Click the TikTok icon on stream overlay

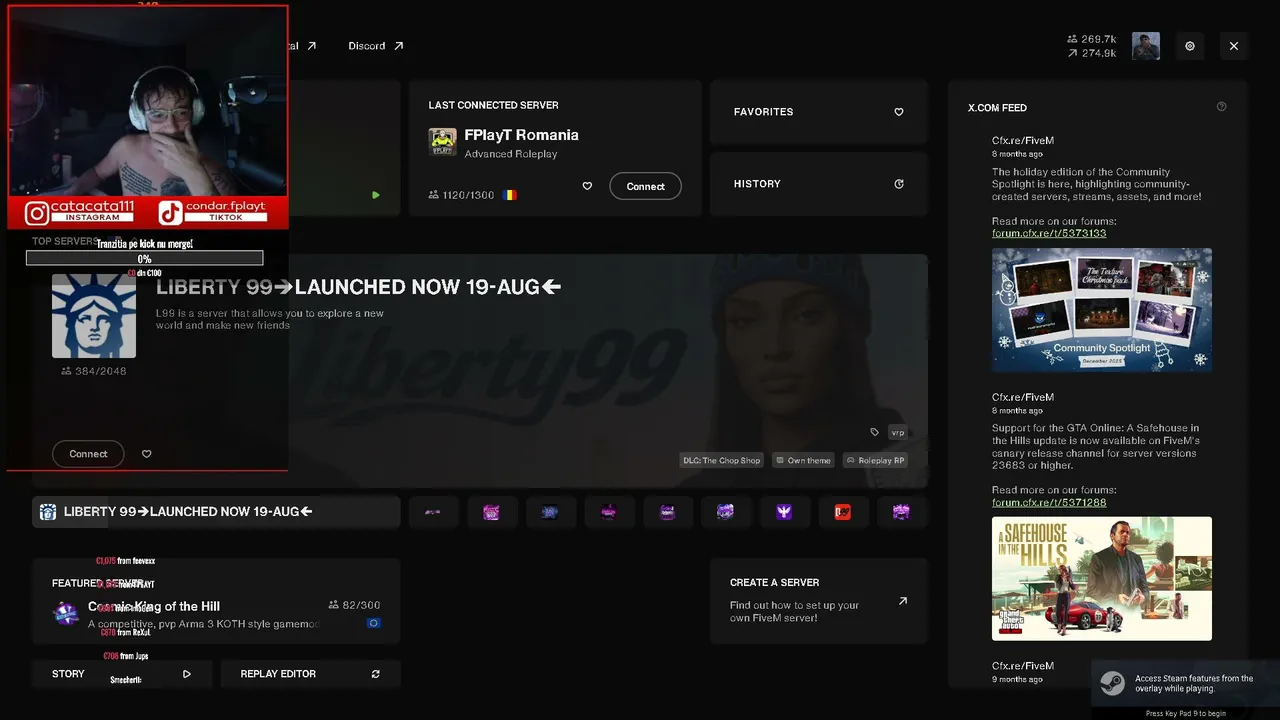point(170,213)
